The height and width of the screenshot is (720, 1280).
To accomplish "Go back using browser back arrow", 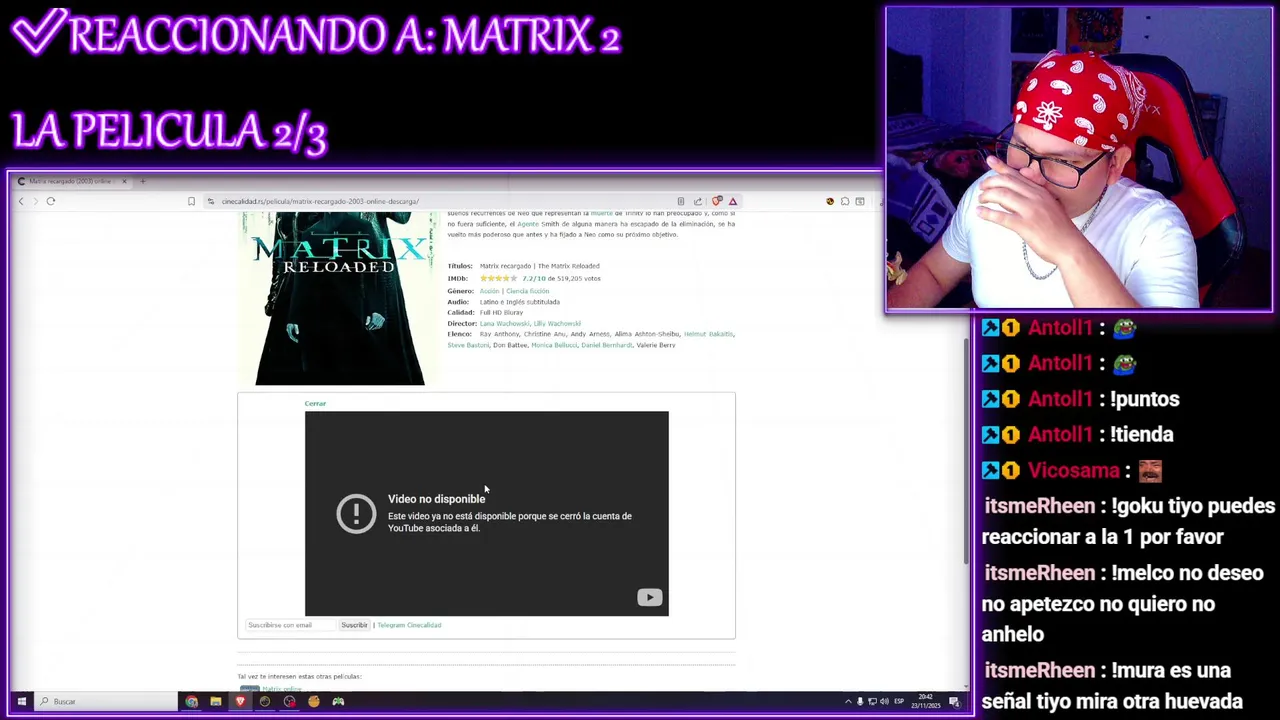I will point(21,201).
